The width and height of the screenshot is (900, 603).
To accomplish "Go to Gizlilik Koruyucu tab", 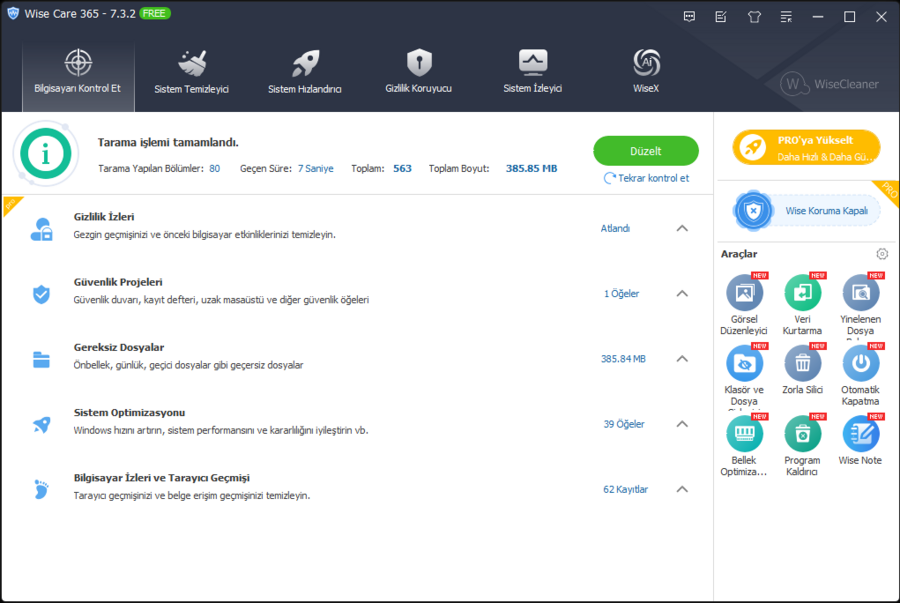I will 419,73.
